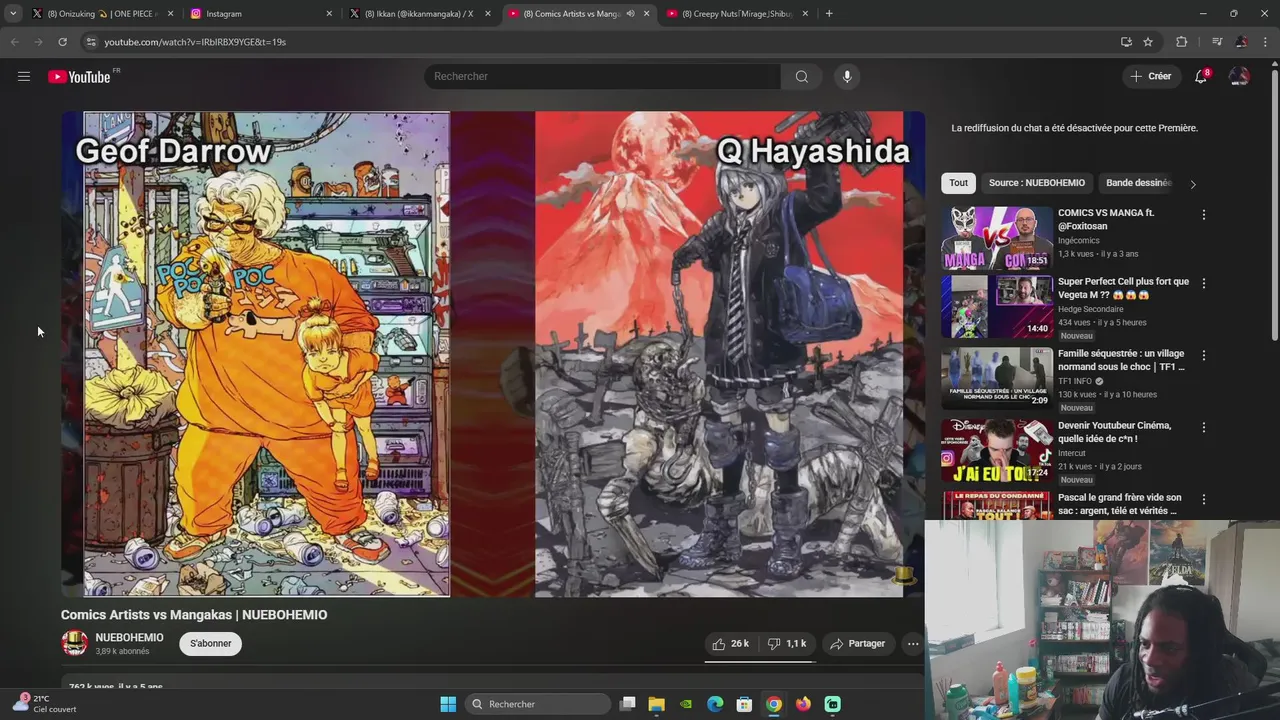Click the top hat channel watermark in video
The width and height of the screenshot is (1280, 720).
(x=904, y=575)
